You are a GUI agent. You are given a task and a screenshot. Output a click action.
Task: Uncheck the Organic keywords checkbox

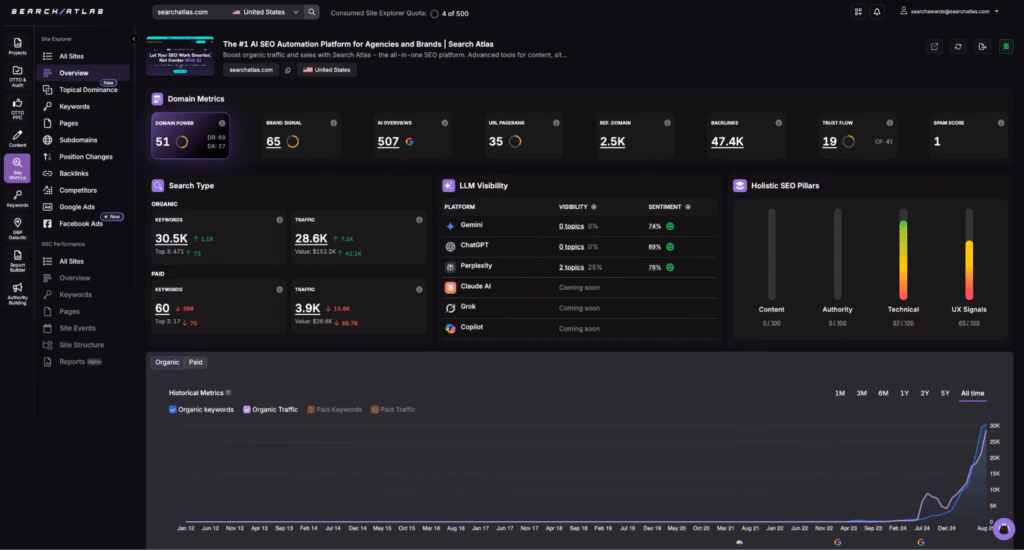[173, 409]
